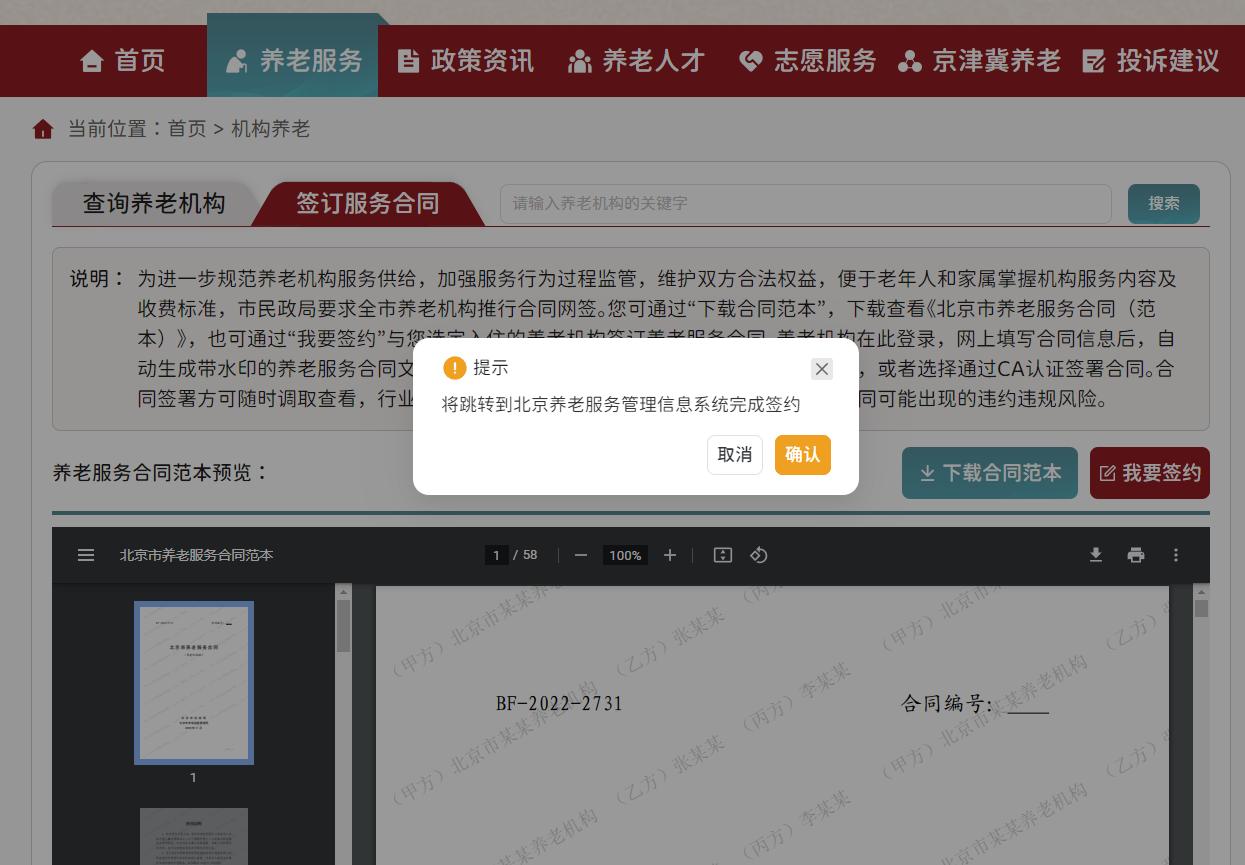Confirm the redirect with the 确认 button
This screenshot has width=1245, height=865.
(802, 455)
